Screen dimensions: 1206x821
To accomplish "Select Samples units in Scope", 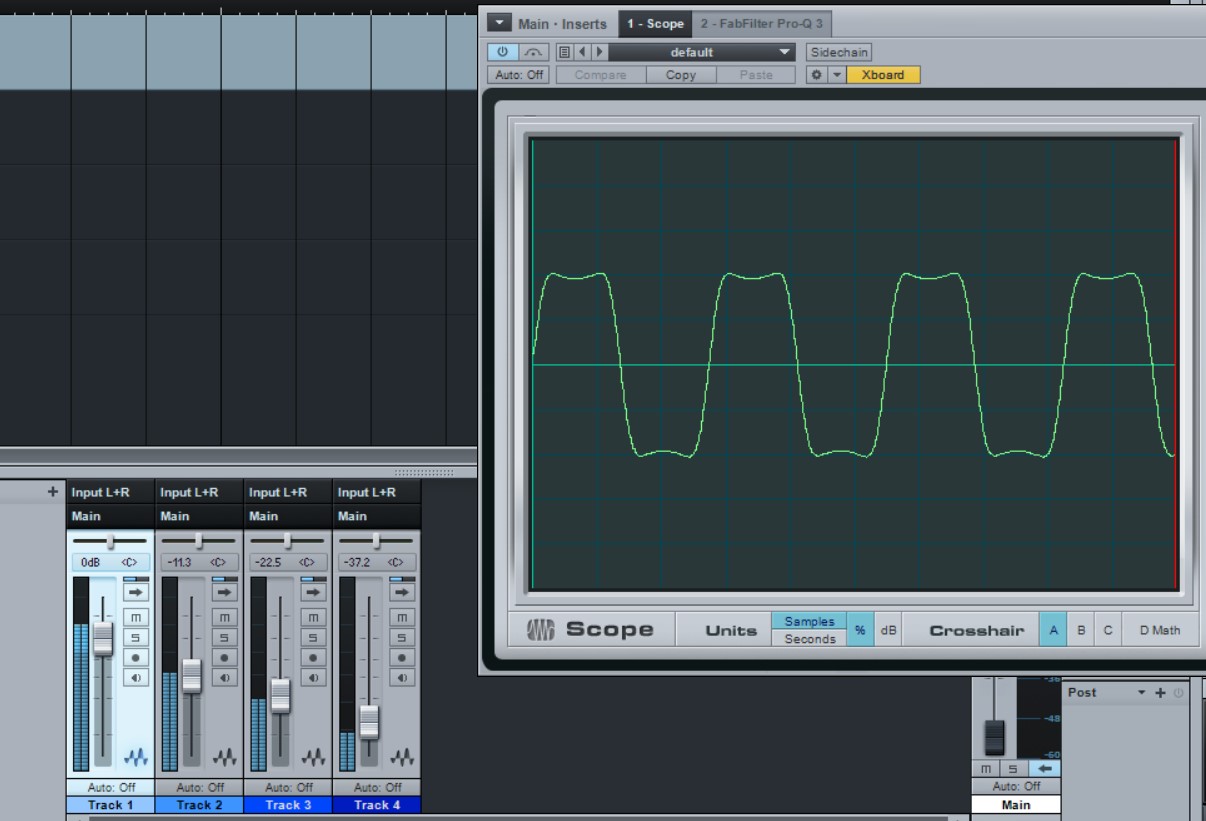I will pyautogui.click(x=809, y=621).
